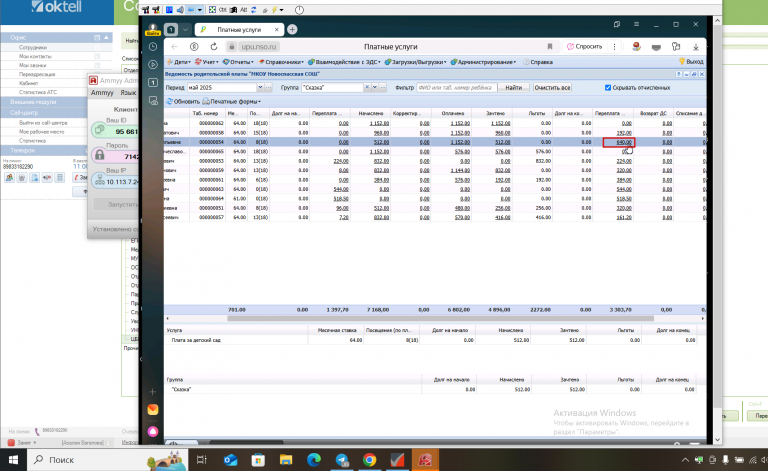The image size is (768, 471).
Task: Open the browser extensions puzzle icon
Action: [x=676, y=47]
